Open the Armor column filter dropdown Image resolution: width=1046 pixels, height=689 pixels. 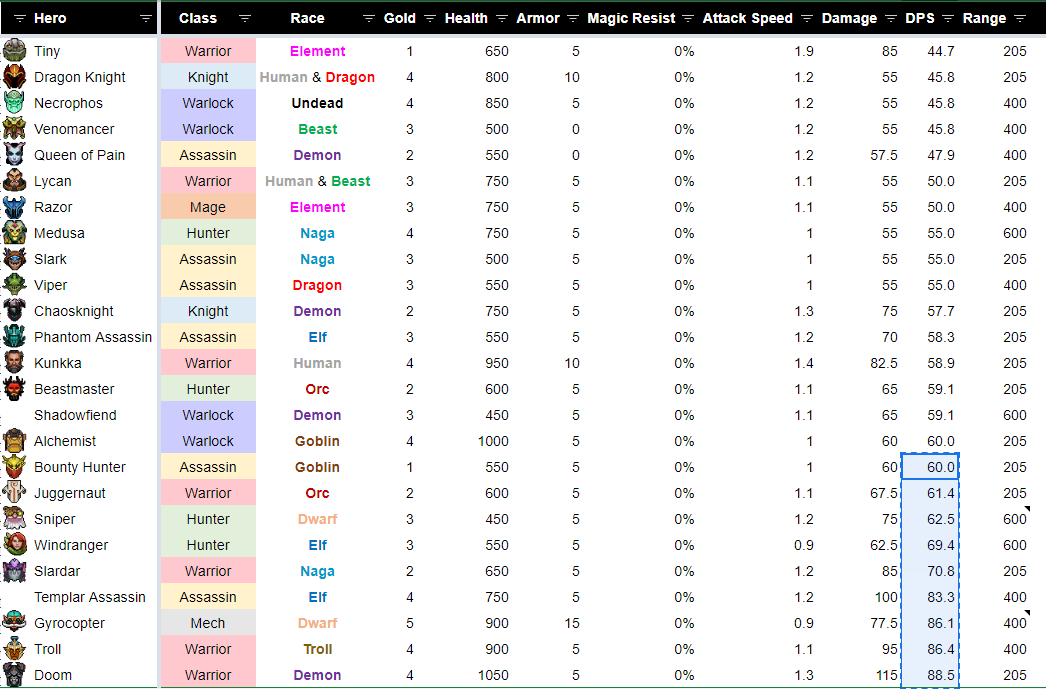(x=572, y=19)
